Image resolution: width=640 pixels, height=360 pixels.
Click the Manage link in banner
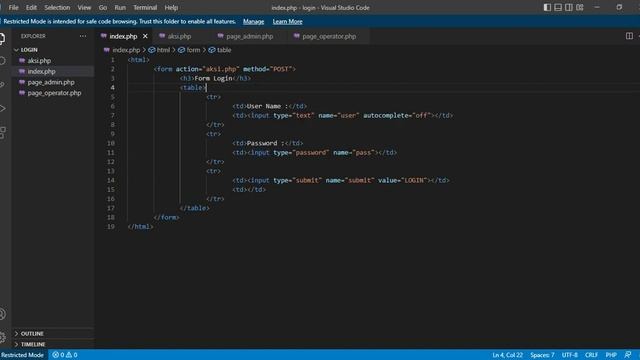[253, 21]
